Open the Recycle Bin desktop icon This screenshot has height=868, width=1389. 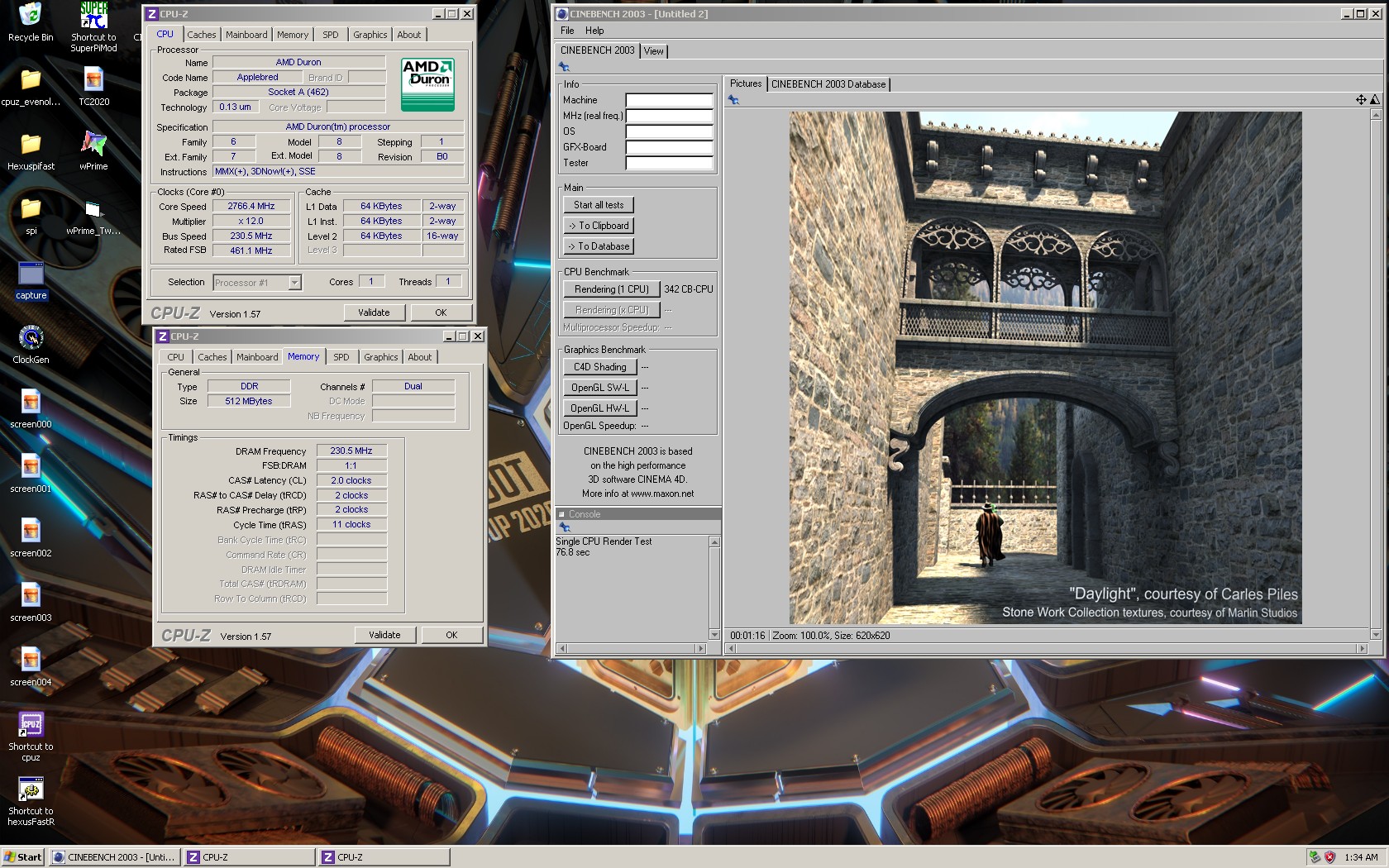coord(31,21)
